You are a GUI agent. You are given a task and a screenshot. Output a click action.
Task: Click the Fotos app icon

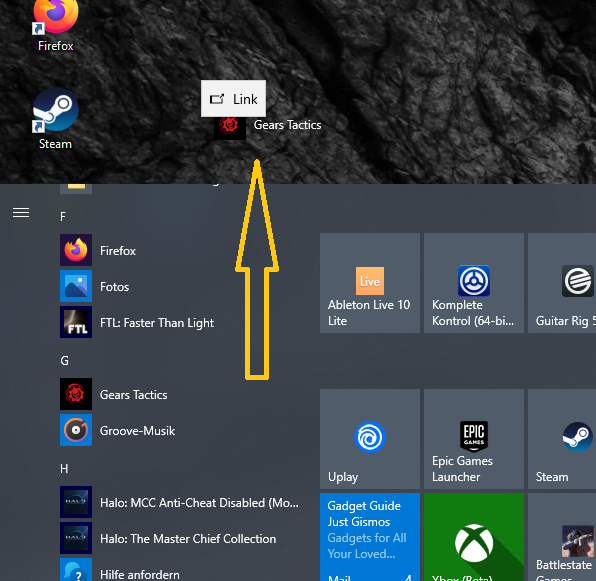pyautogui.click(x=76, y=286)
